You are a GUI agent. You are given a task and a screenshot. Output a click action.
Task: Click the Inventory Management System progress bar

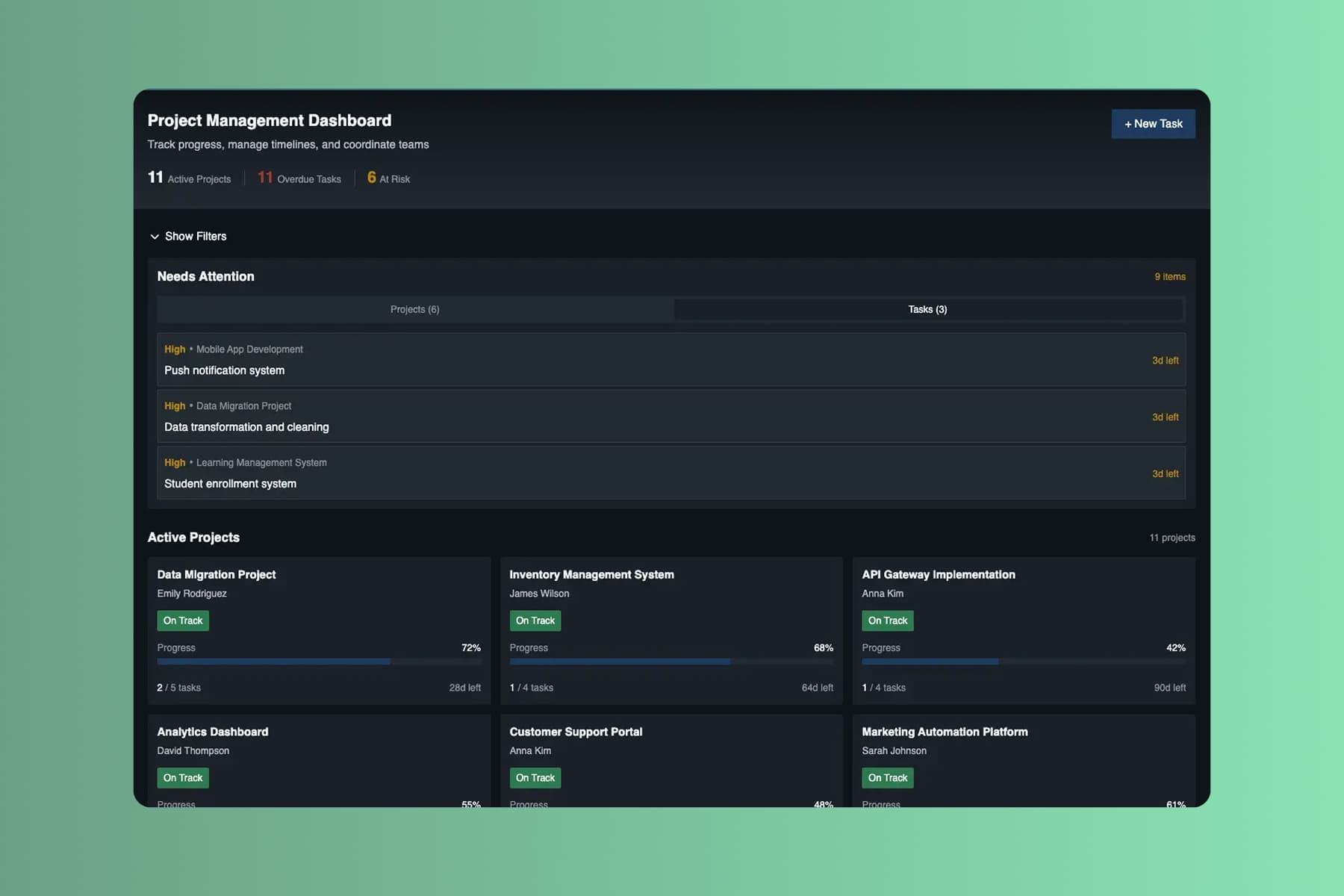click(671, 662)
